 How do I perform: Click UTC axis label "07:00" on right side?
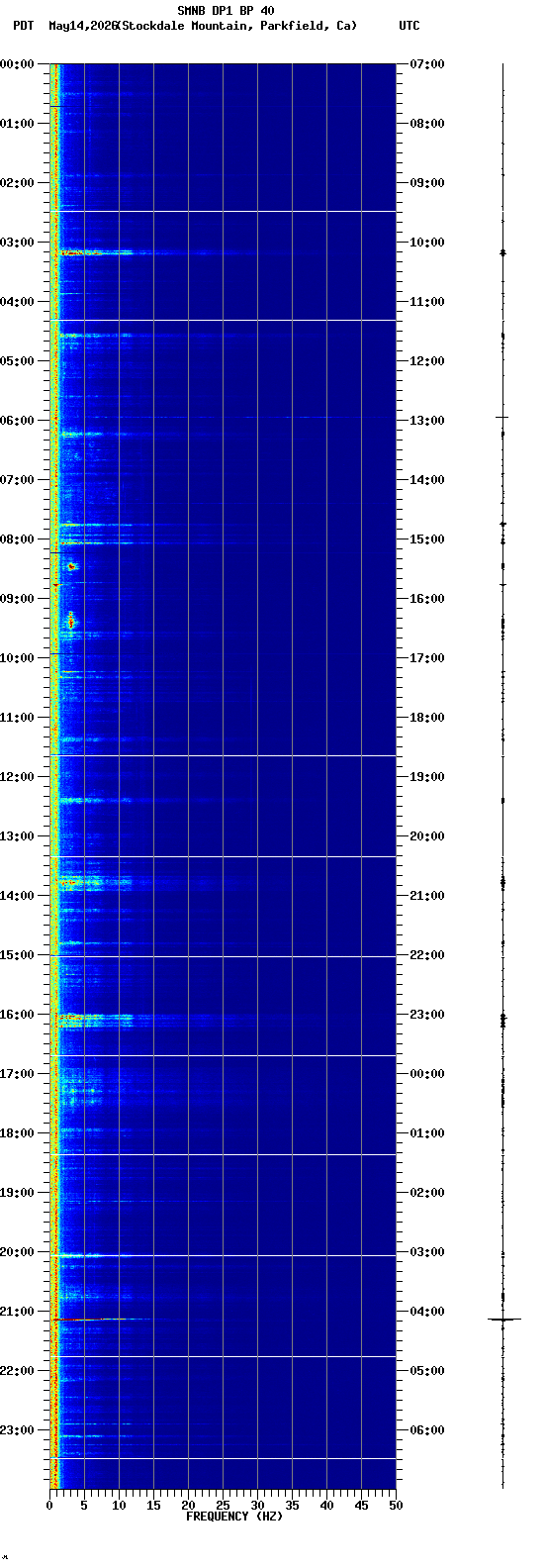click(427, 64)
